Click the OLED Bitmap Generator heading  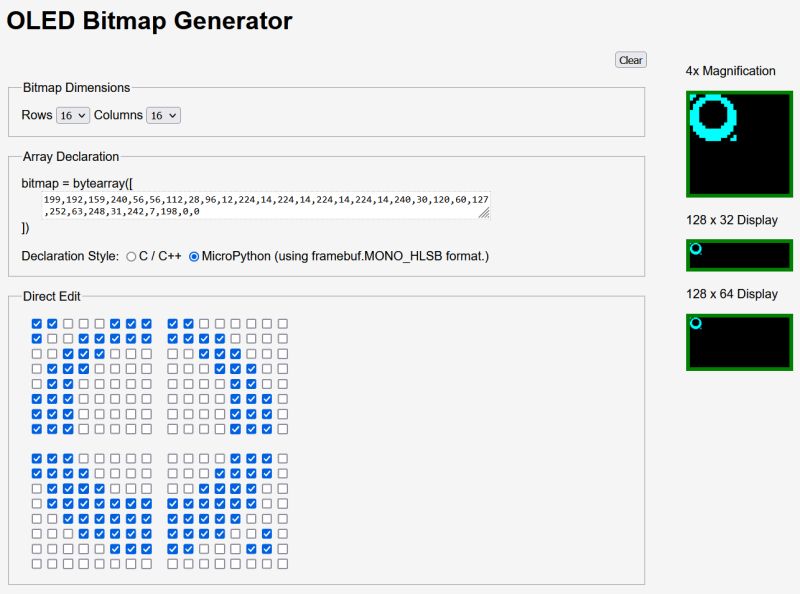(150, 21)
